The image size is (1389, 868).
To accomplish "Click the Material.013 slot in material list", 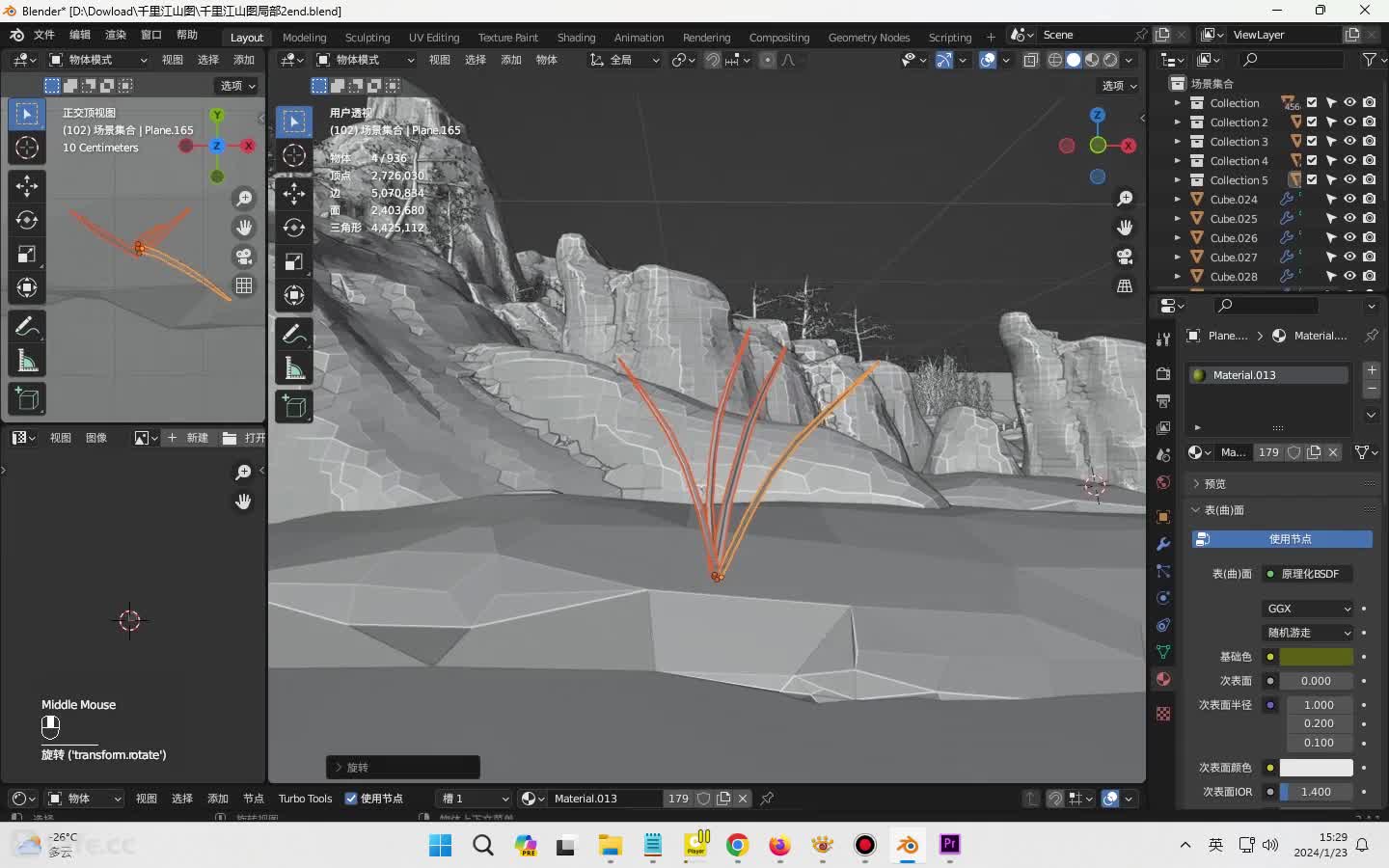I will point(1268,375).
